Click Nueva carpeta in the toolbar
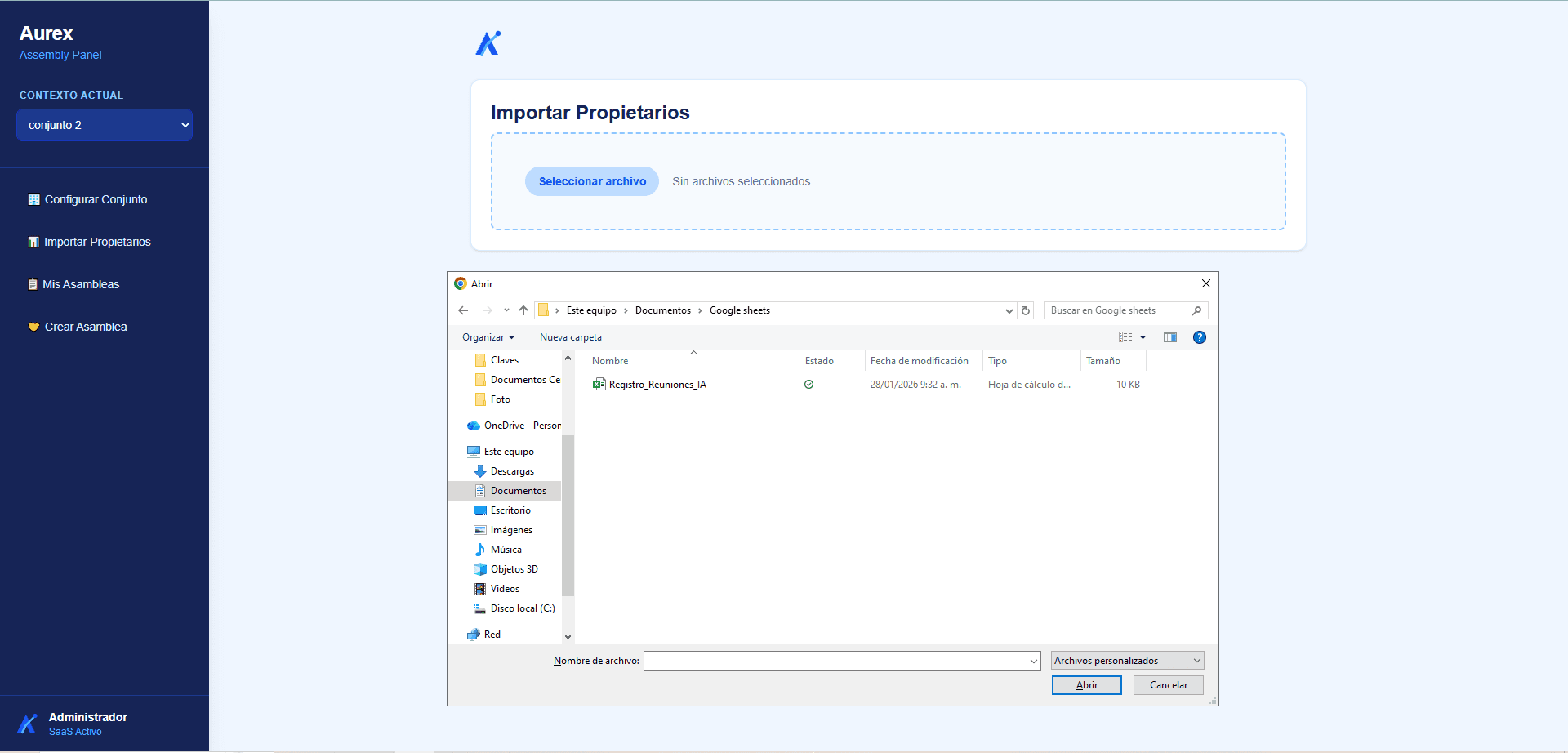1568x753 pixels. 571,337
